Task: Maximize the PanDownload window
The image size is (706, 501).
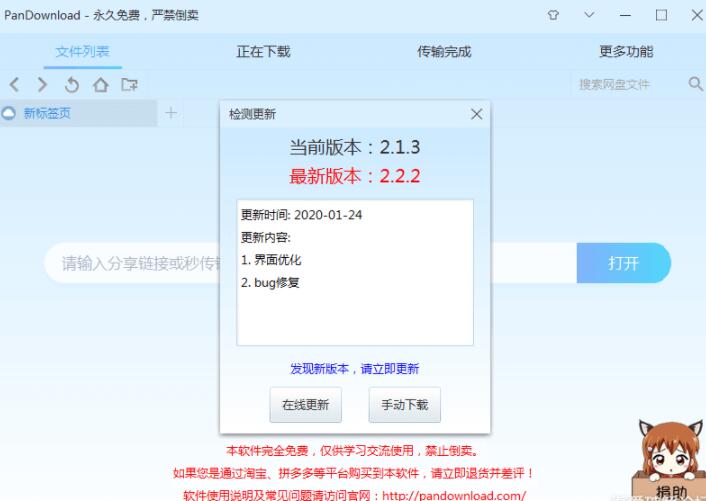Action: click(x=661, y=15)
